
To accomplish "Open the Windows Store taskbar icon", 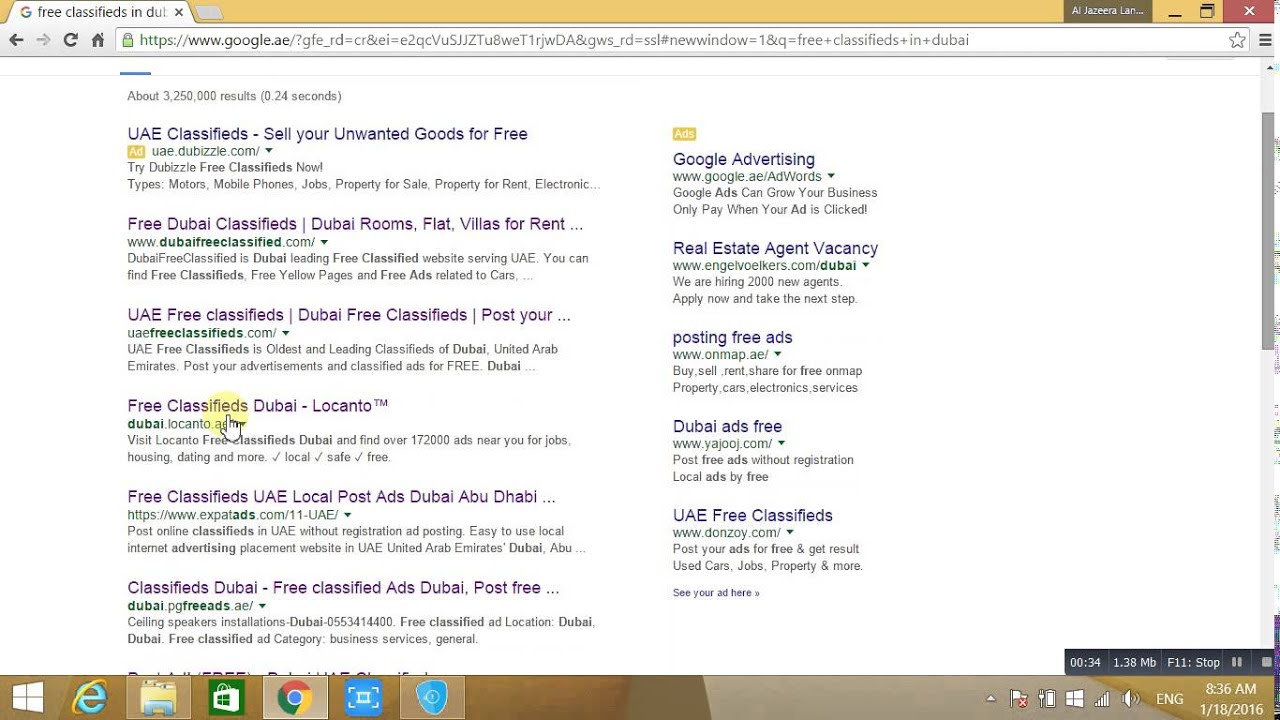I will pyautogui.click(x=226, y=697).
